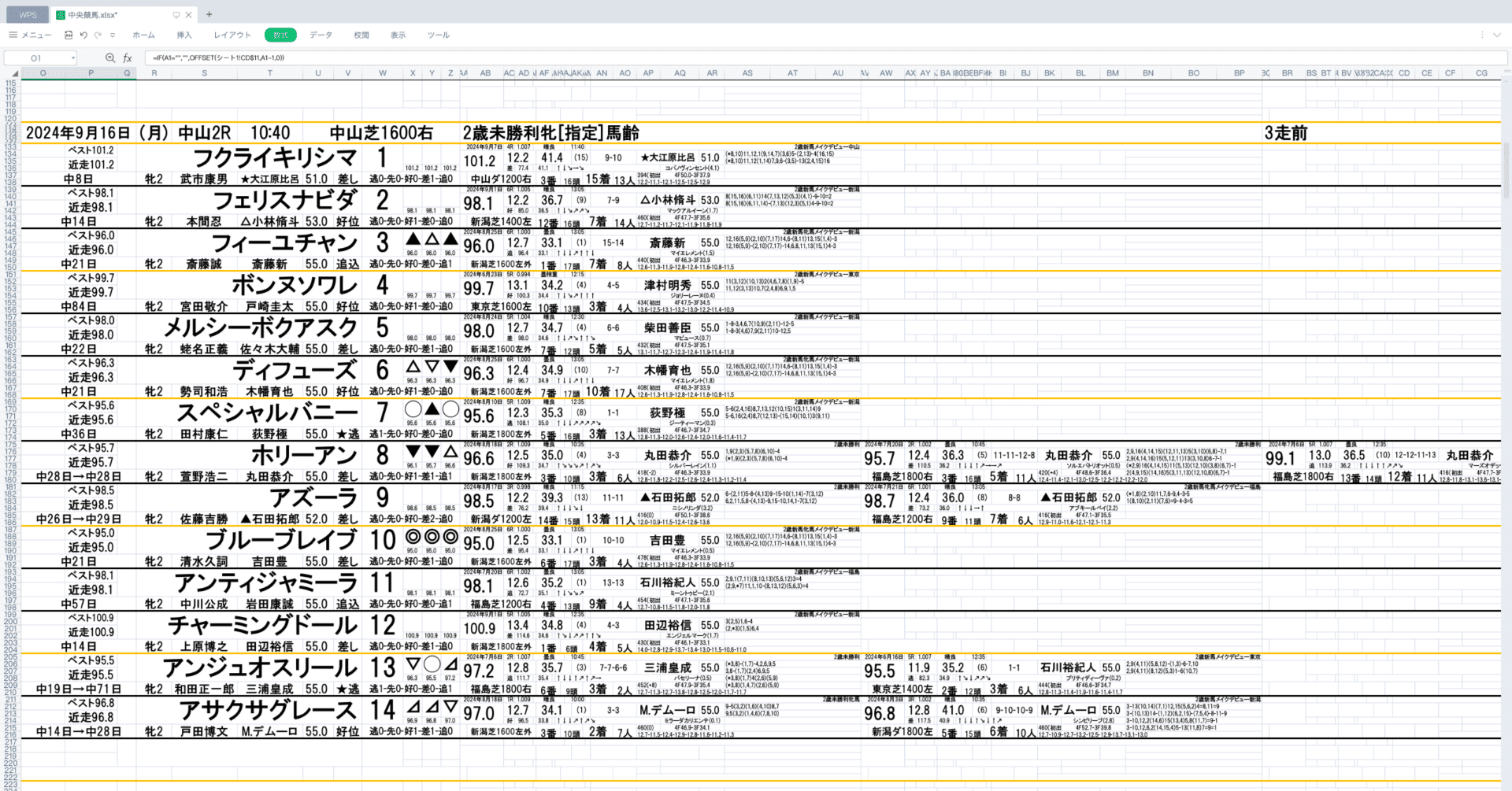This screenshot has height=791, width=1512.
Task: Click cell with horse name フェリスナビダ
Action: click(x=285, y=200)
